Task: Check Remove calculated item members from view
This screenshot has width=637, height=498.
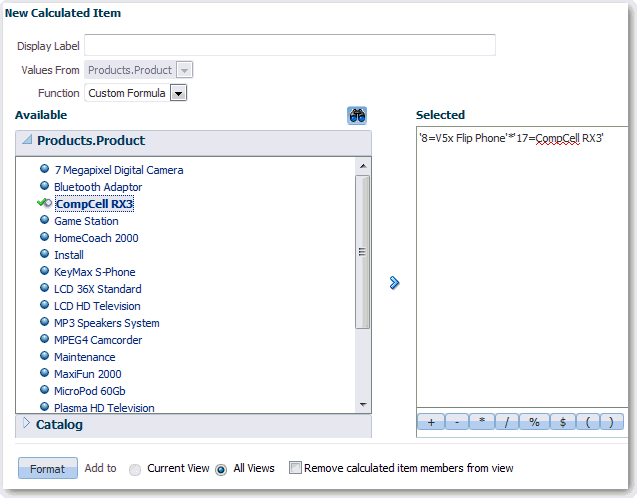Action: [x=295, y=468]
